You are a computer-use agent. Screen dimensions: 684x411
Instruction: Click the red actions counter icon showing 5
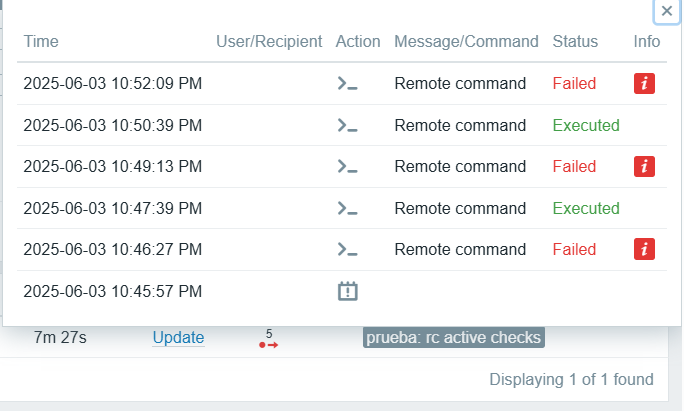coord(268,339)
